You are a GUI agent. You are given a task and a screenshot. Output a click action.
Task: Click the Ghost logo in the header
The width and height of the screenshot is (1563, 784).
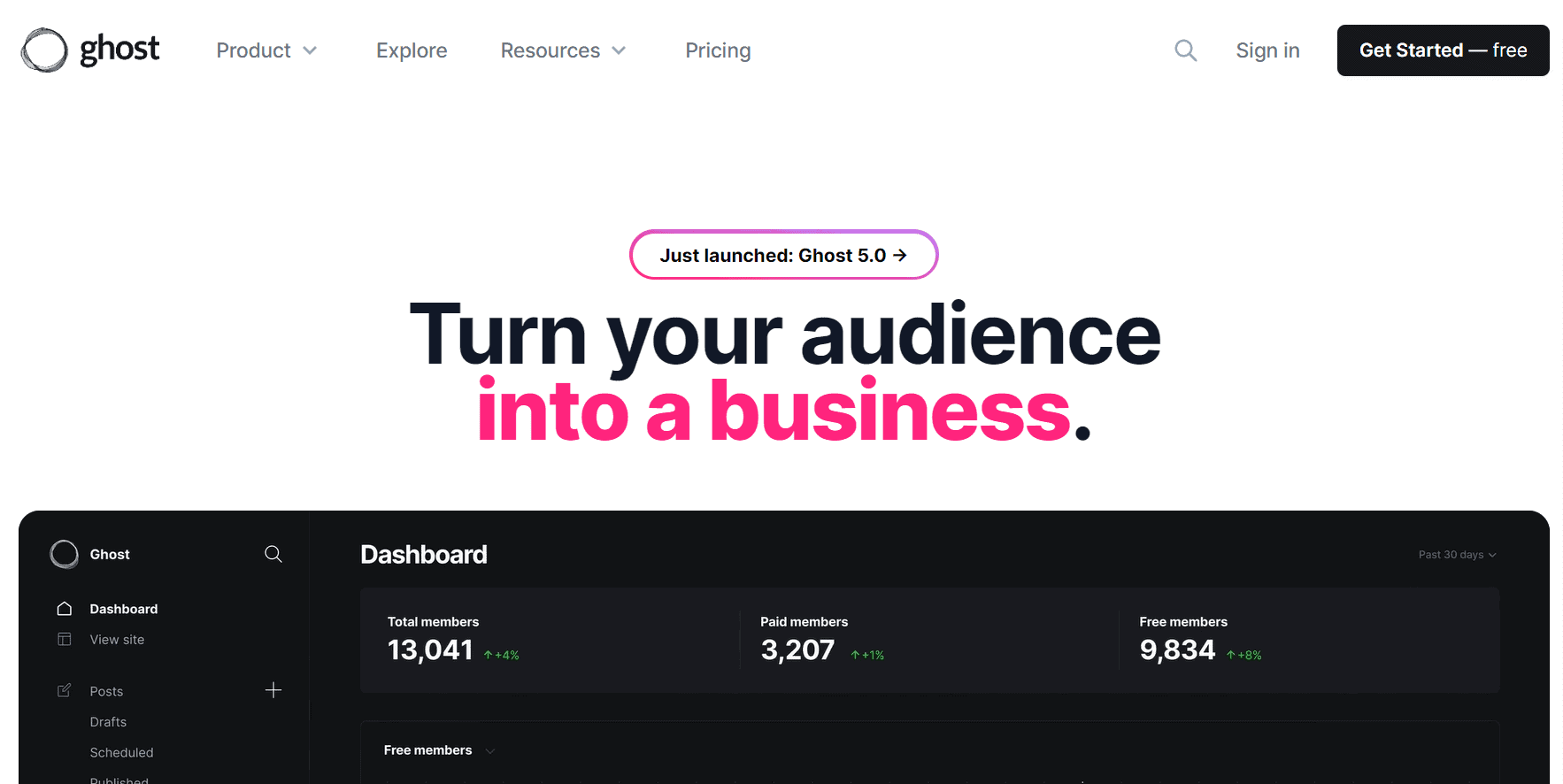tap(90, 50)
